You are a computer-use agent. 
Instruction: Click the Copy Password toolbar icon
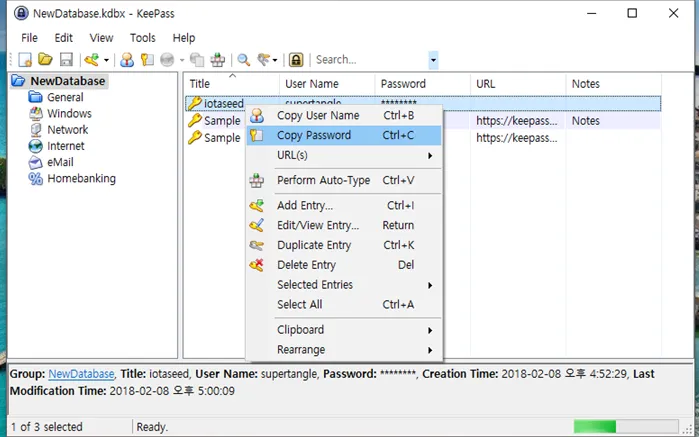pyautogui.click(x=147, y=60)
